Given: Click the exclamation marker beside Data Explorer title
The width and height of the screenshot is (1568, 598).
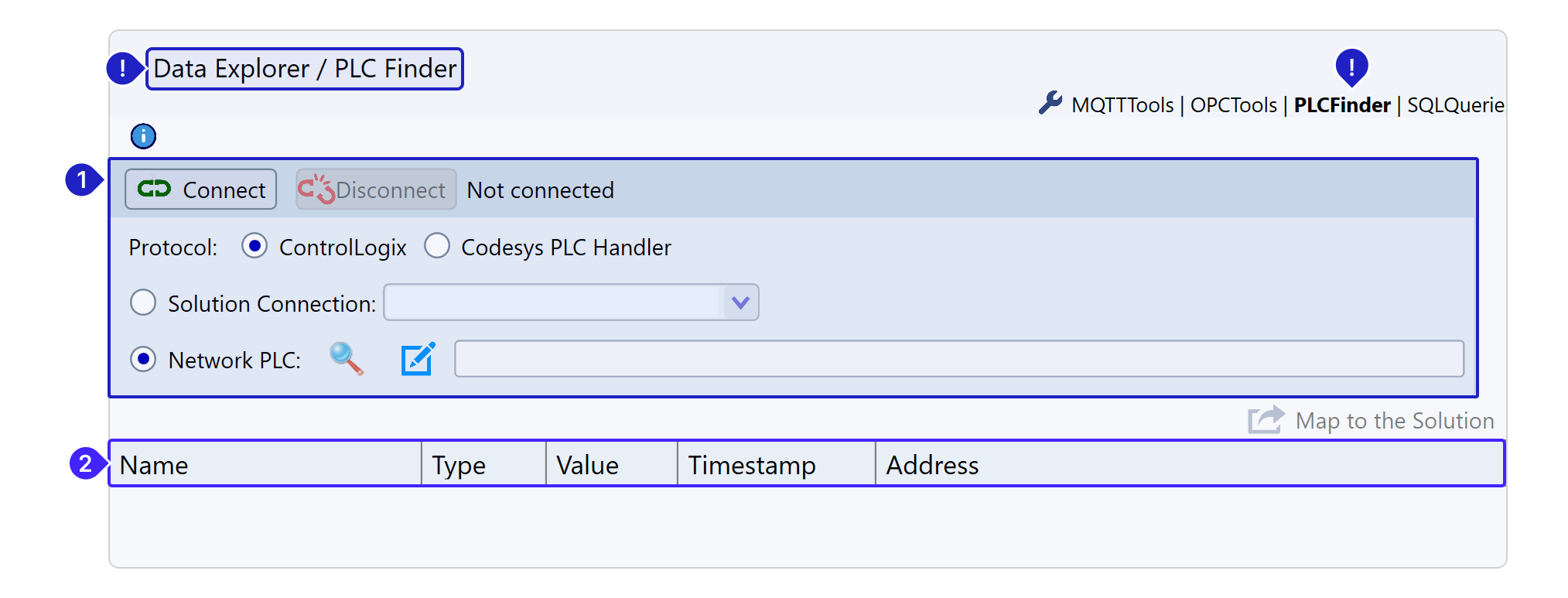Looking at the screenshot, I should click(x=122, y=68).
